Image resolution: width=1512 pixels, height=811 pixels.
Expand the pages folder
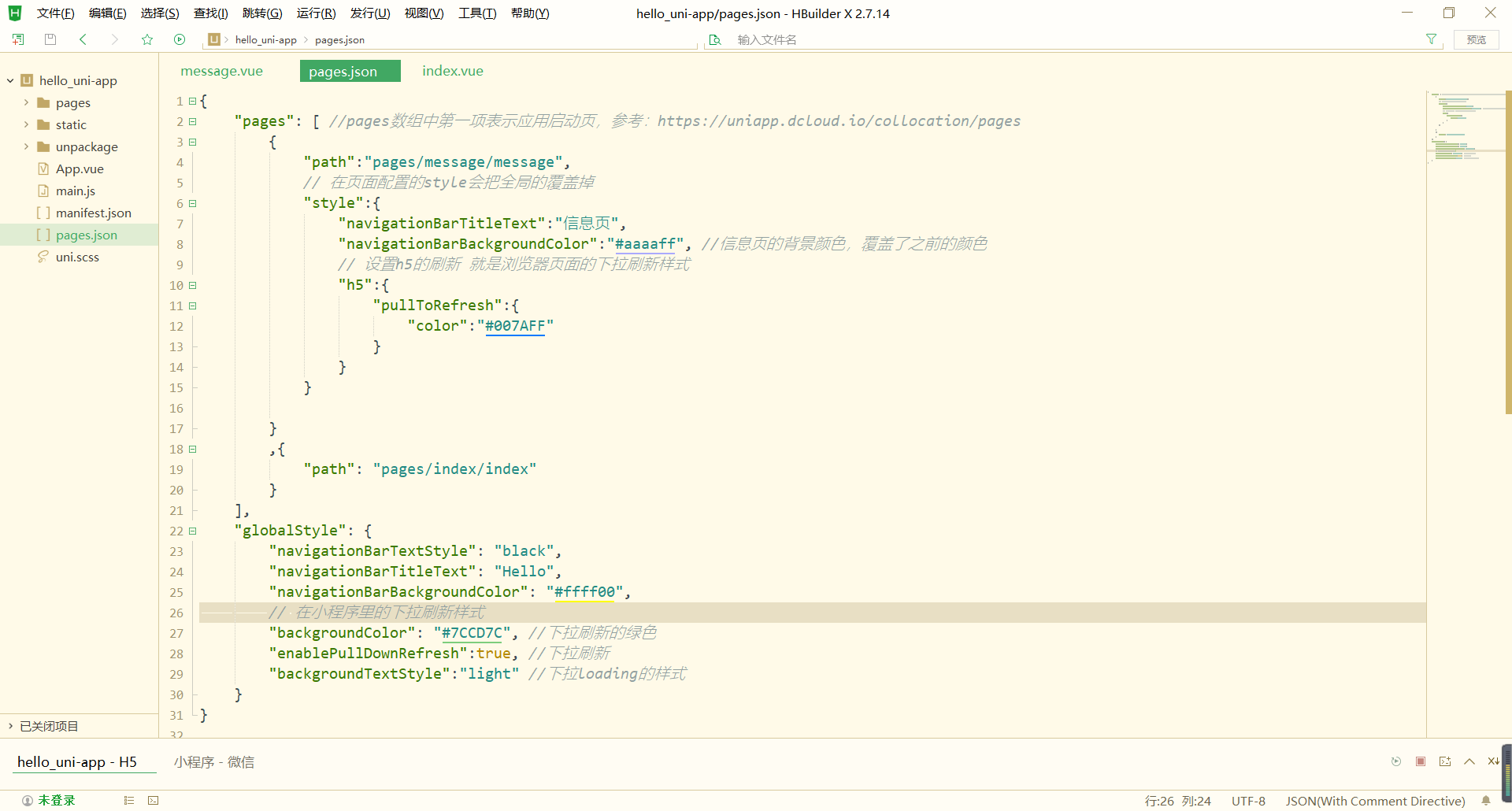pyautogui.click(x=26, y=102)
